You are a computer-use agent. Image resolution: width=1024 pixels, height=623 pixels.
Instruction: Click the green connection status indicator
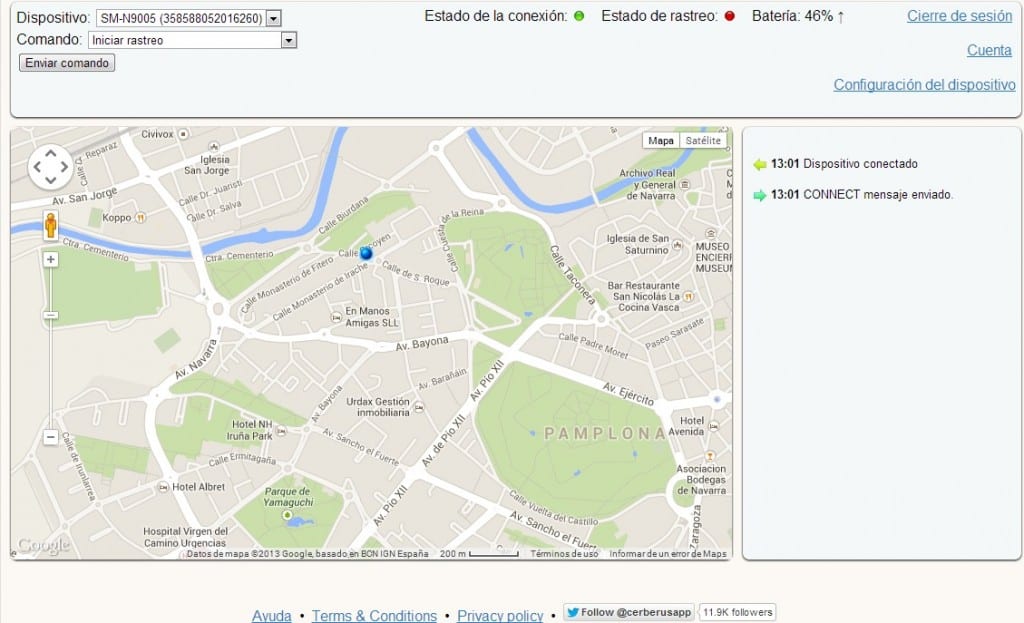(x=579, y=17)
